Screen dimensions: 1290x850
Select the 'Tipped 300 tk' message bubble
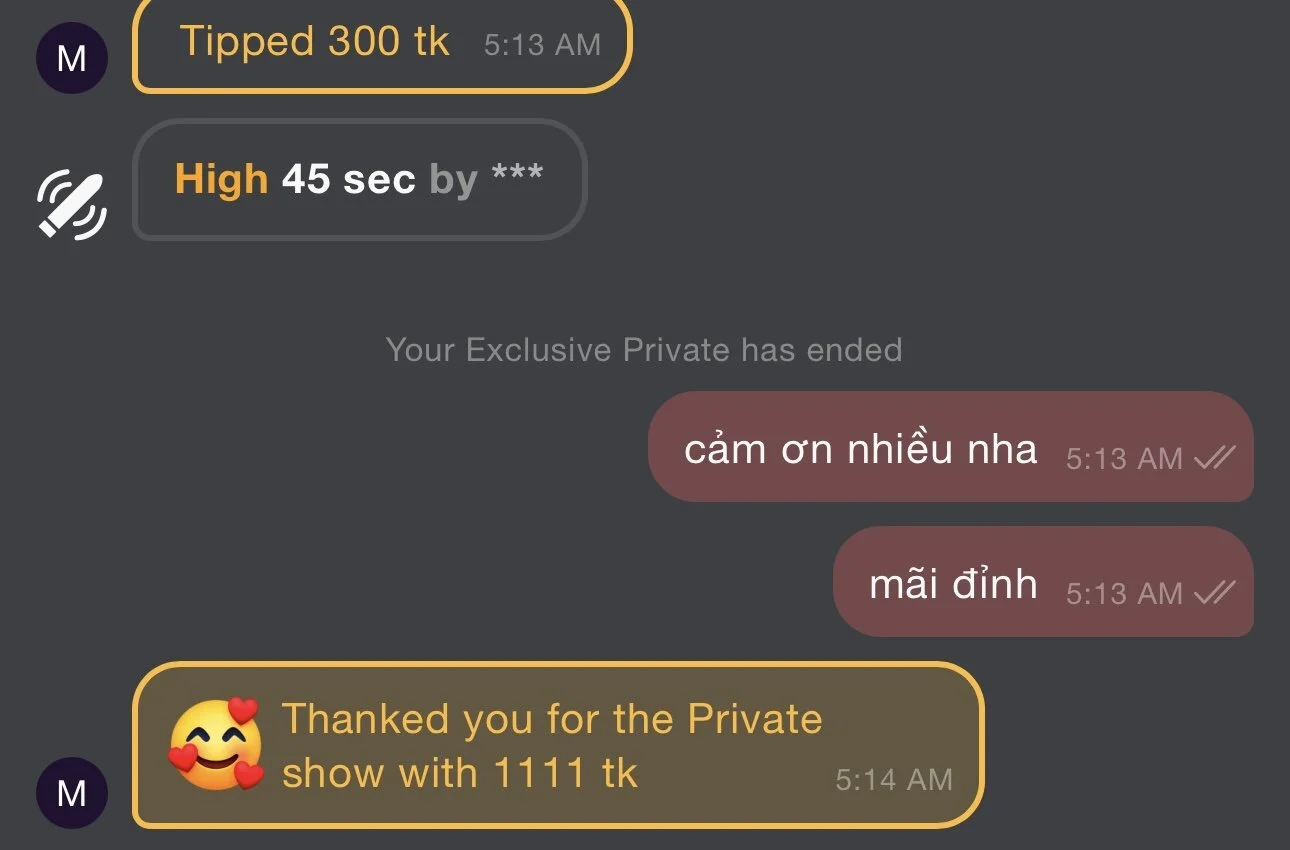(x=382, y=43)
